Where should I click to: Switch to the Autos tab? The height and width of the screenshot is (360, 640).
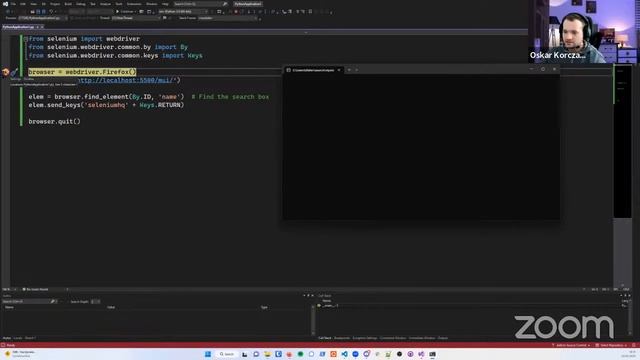(x=7, y=338)
